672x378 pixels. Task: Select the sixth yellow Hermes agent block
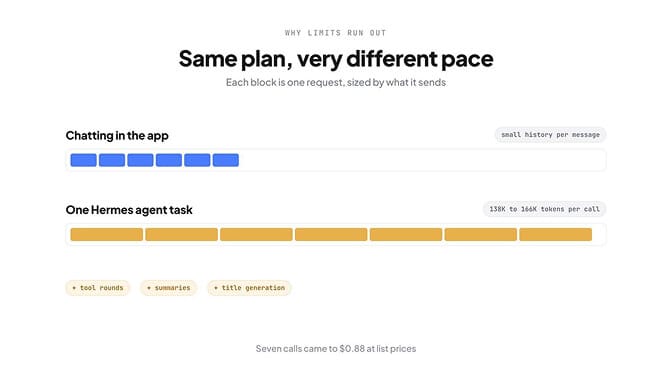click(481, 234)
